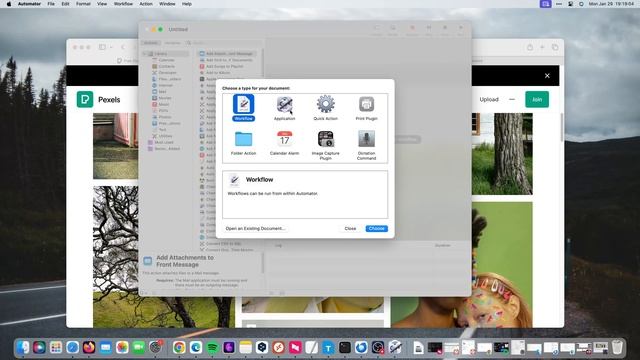Open Firefox from the Dock

pos(89,347)
